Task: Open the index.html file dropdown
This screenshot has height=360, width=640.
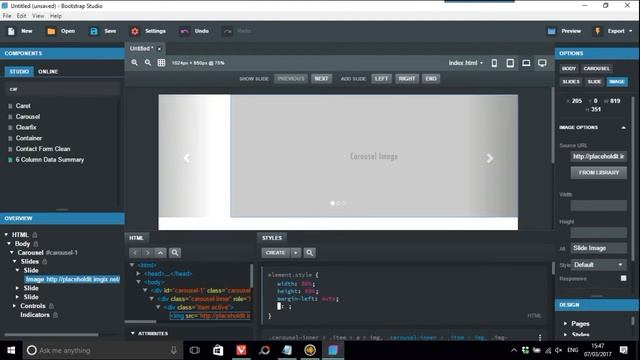Action: point(466,63)
